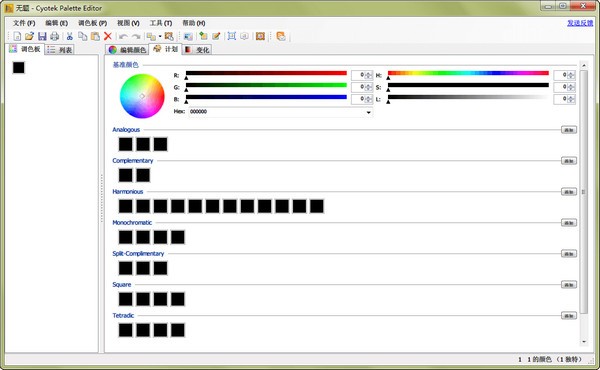
Task: Click the H value spinner arrows
Action: 571,75
